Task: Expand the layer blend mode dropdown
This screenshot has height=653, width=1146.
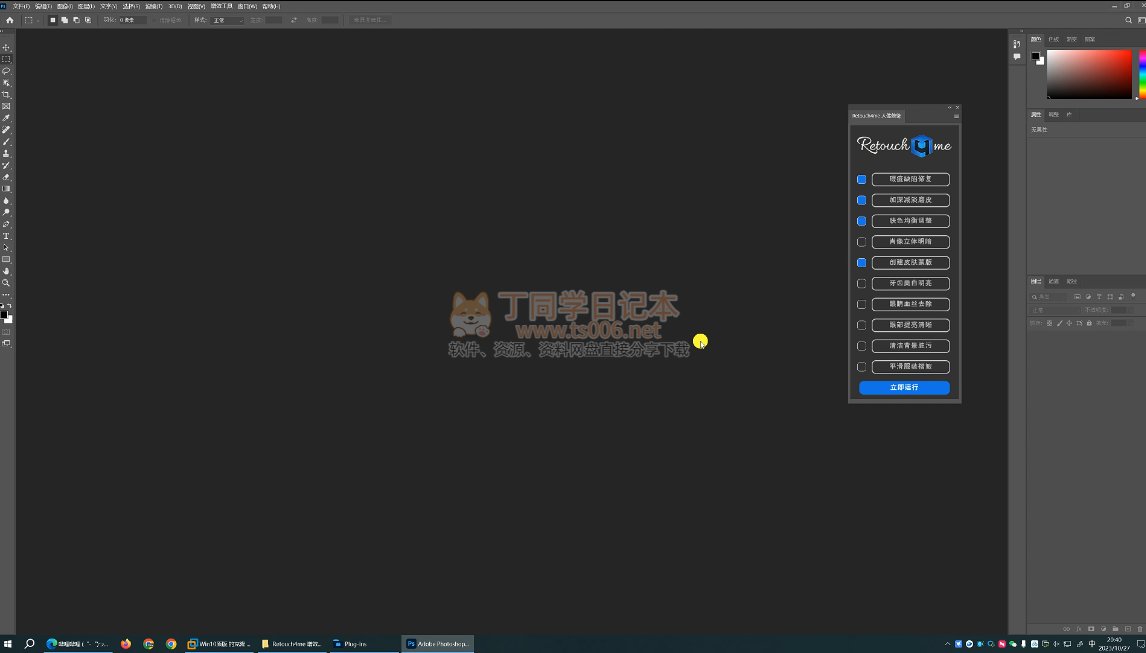Action: point(1050,310)
